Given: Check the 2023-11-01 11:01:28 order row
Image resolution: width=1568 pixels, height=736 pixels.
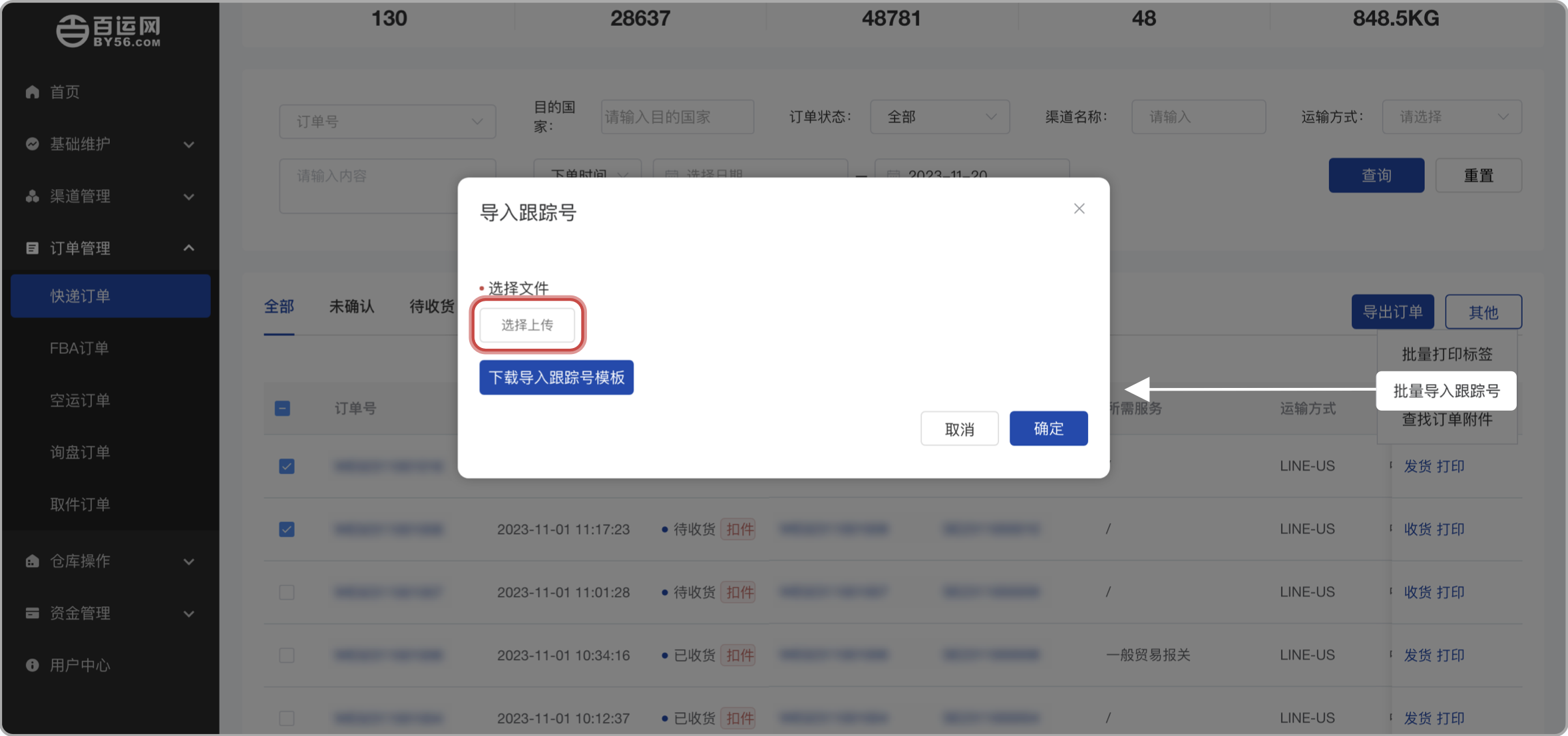Looking at the screenshot, I should (x=286, y=592).
